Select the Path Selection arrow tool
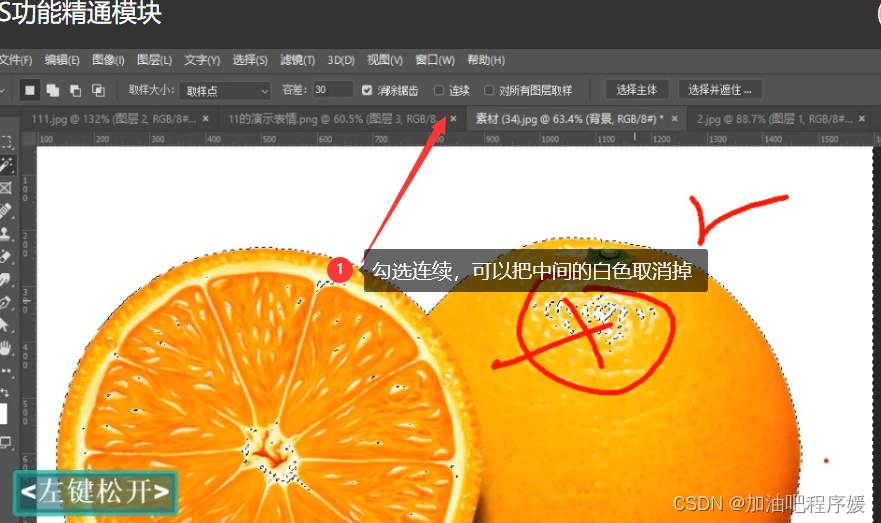 click(4, 325)
